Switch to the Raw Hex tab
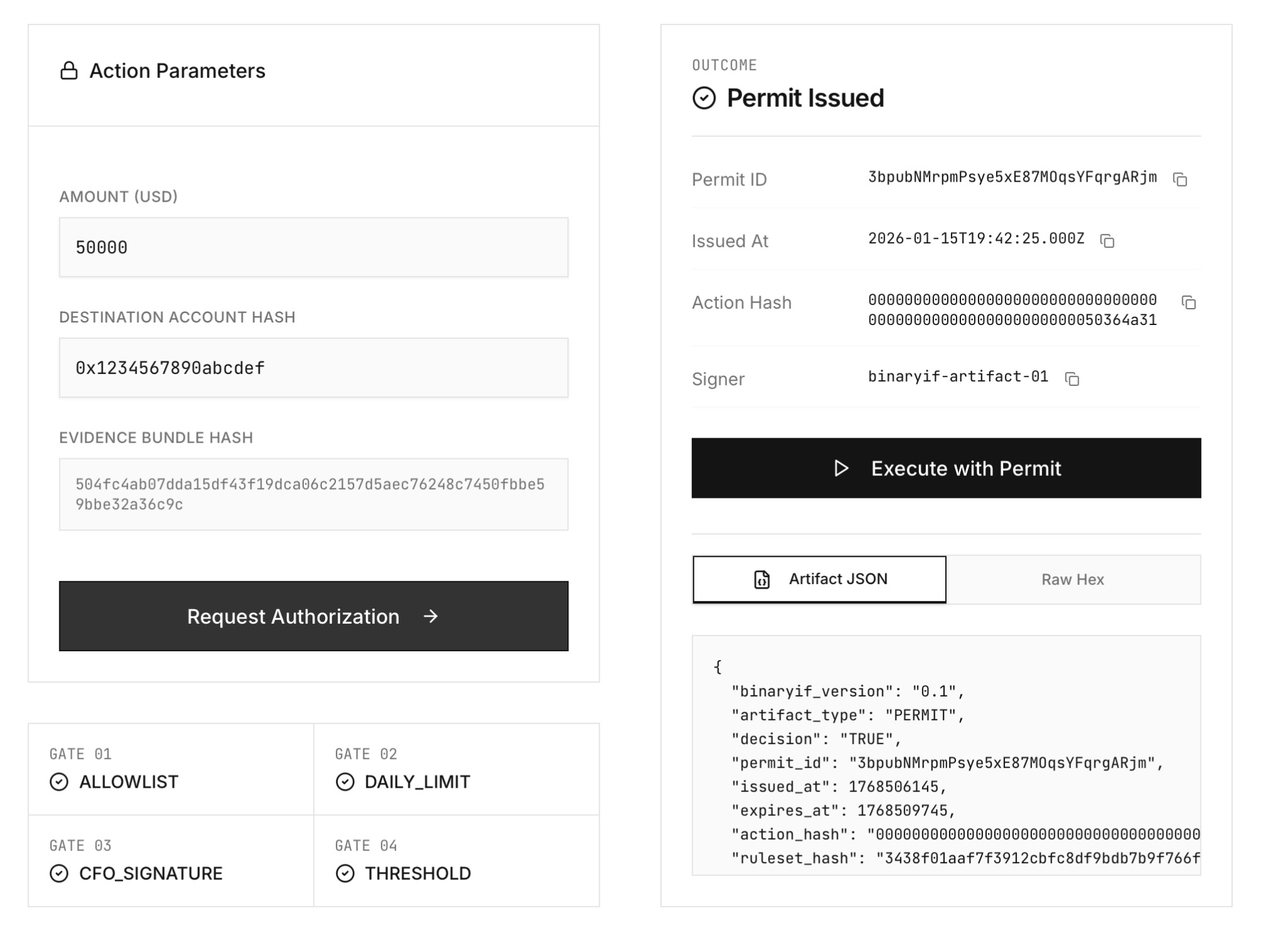1288x926 pixels. (x=1072, y=579)
